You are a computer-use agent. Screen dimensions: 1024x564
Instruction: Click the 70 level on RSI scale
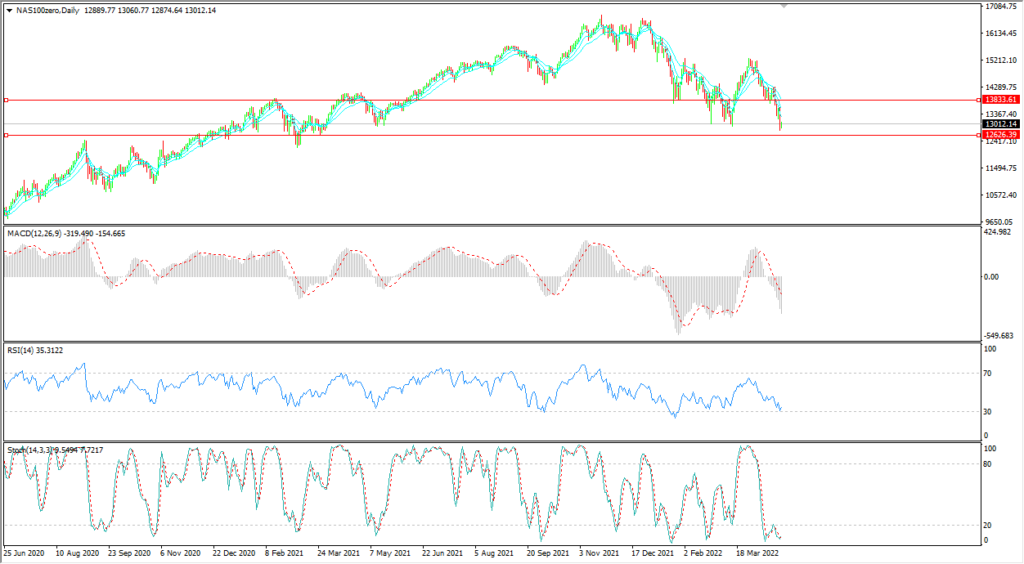point(989,373)
